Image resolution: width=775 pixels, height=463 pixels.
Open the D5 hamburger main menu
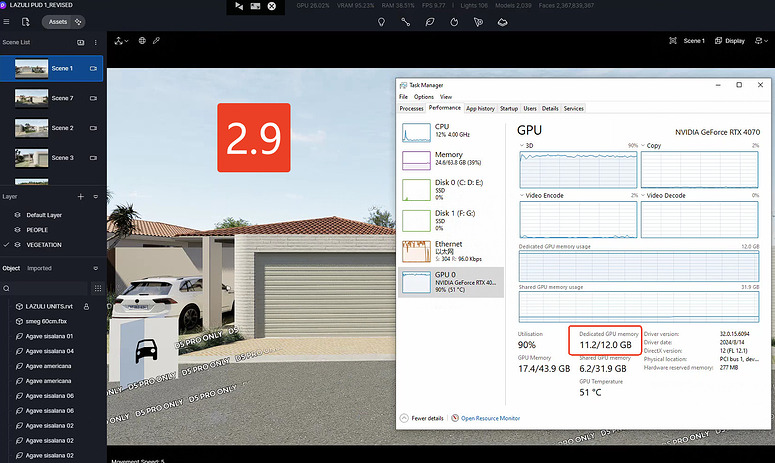[x=6, y=22]
